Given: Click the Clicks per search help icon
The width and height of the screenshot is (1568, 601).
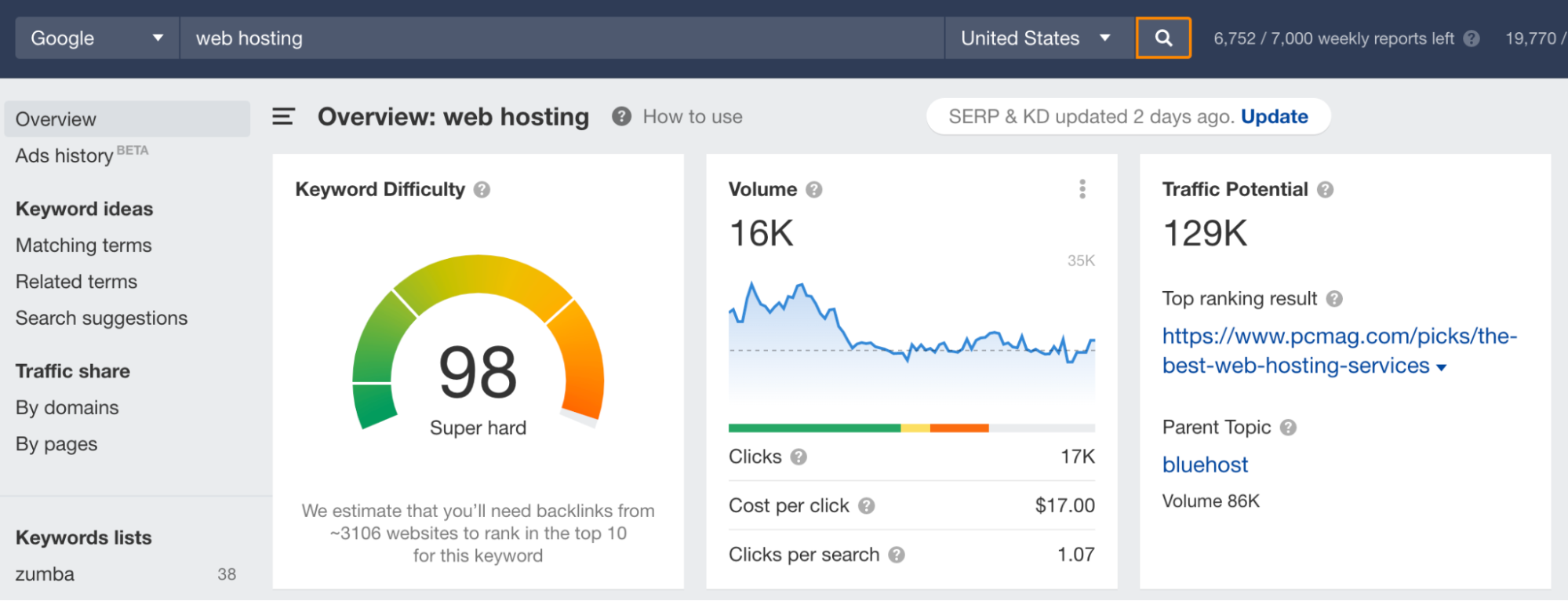Looking at the screenshot, I should pos(897,555).
